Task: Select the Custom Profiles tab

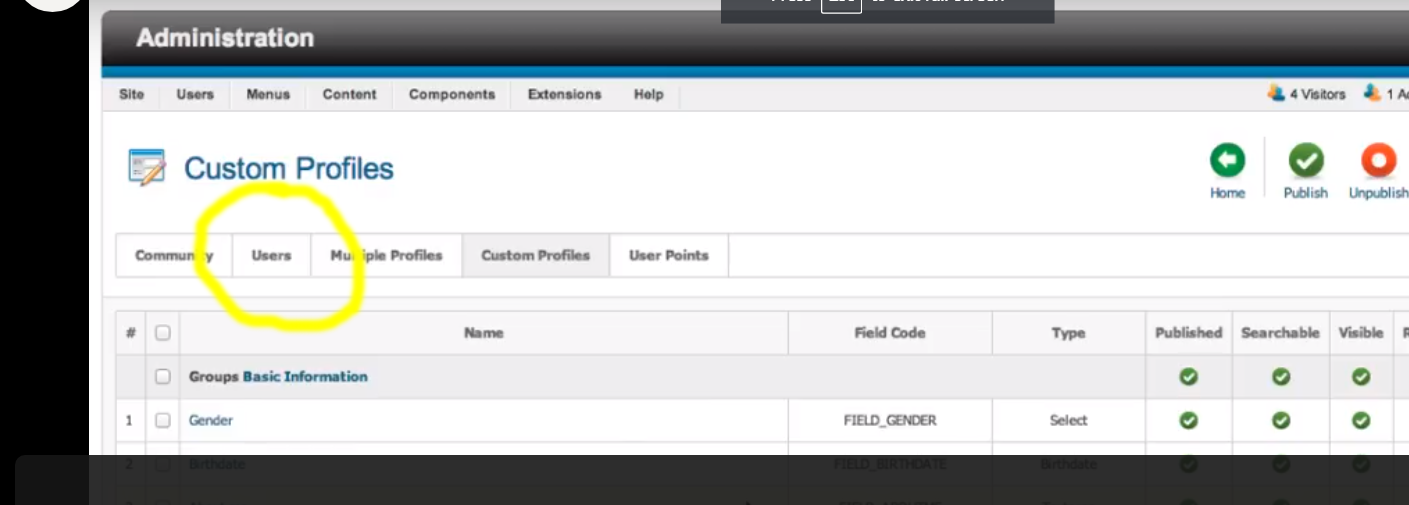Action: tap(536, 255)
